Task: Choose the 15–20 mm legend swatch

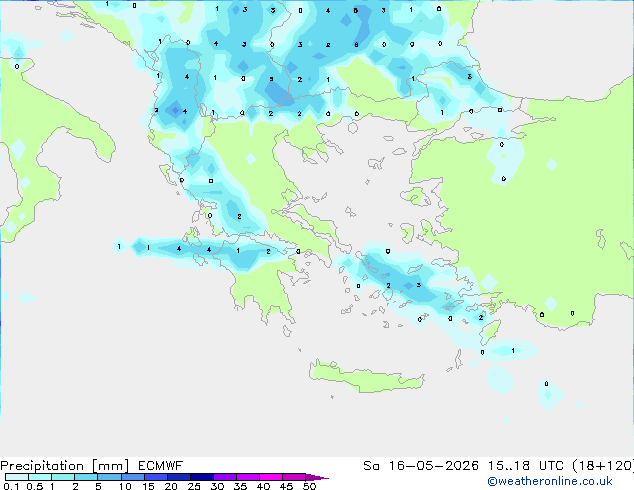Action: tap(155, 477)
